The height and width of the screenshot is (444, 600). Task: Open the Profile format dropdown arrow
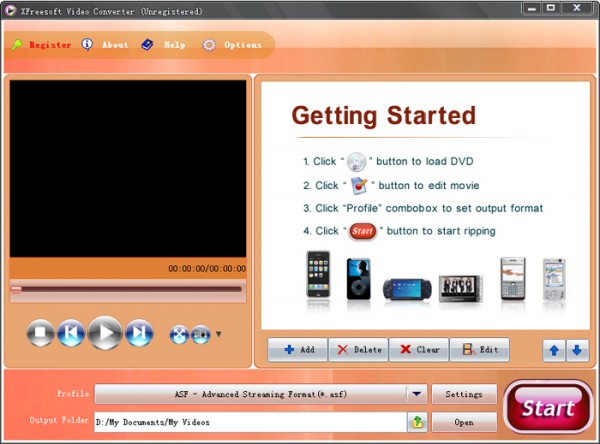click(417, 394)
